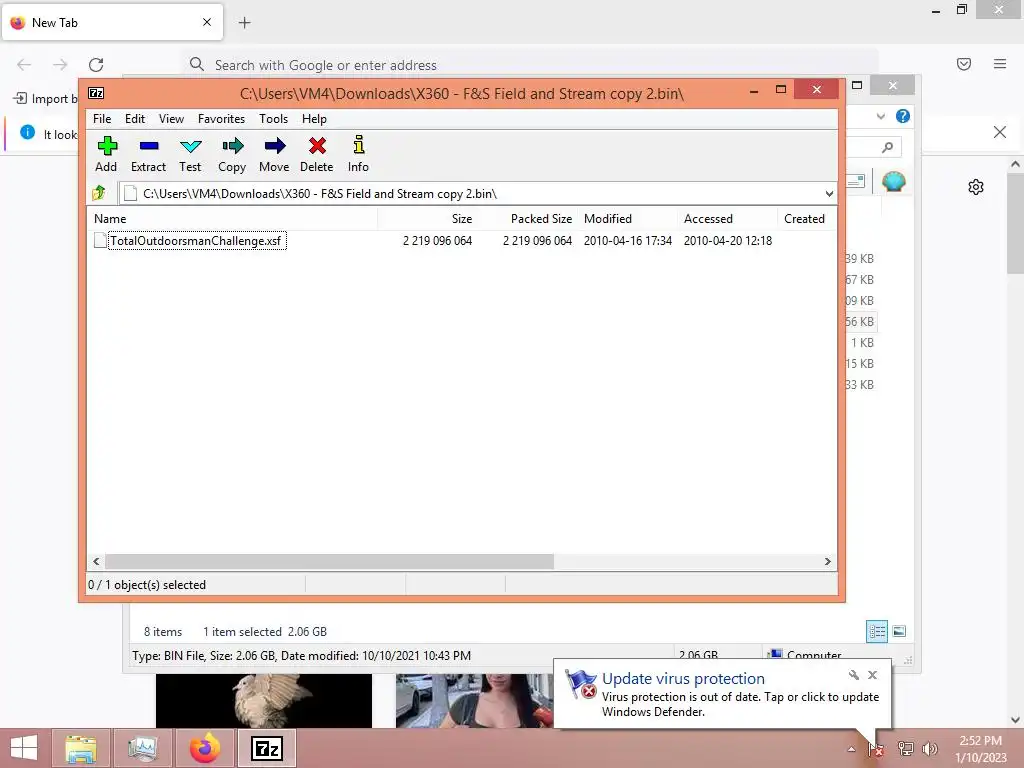Open the network tray icon
1024x768 pixels.
[x=906, y=749]
